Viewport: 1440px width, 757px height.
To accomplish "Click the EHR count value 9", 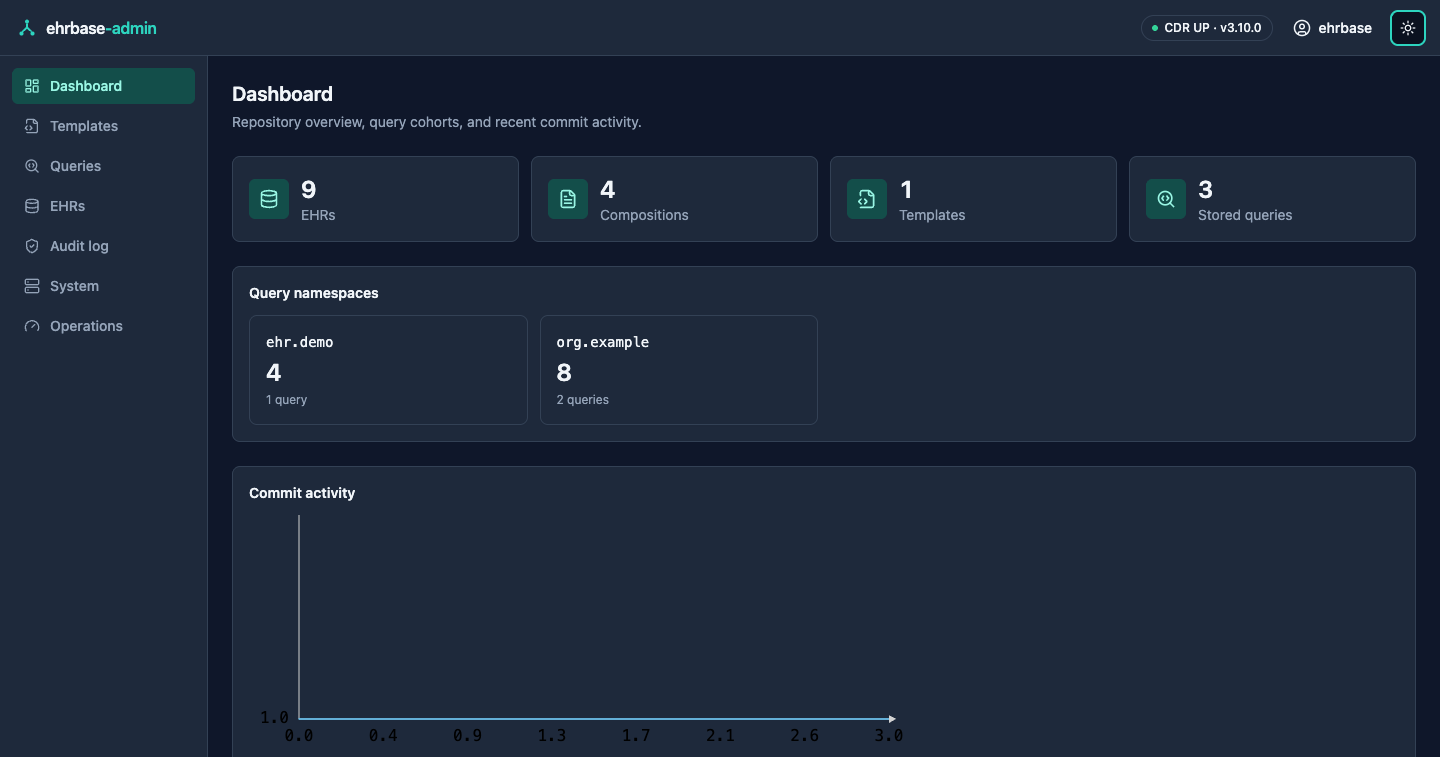I will (x=309, y=190).
